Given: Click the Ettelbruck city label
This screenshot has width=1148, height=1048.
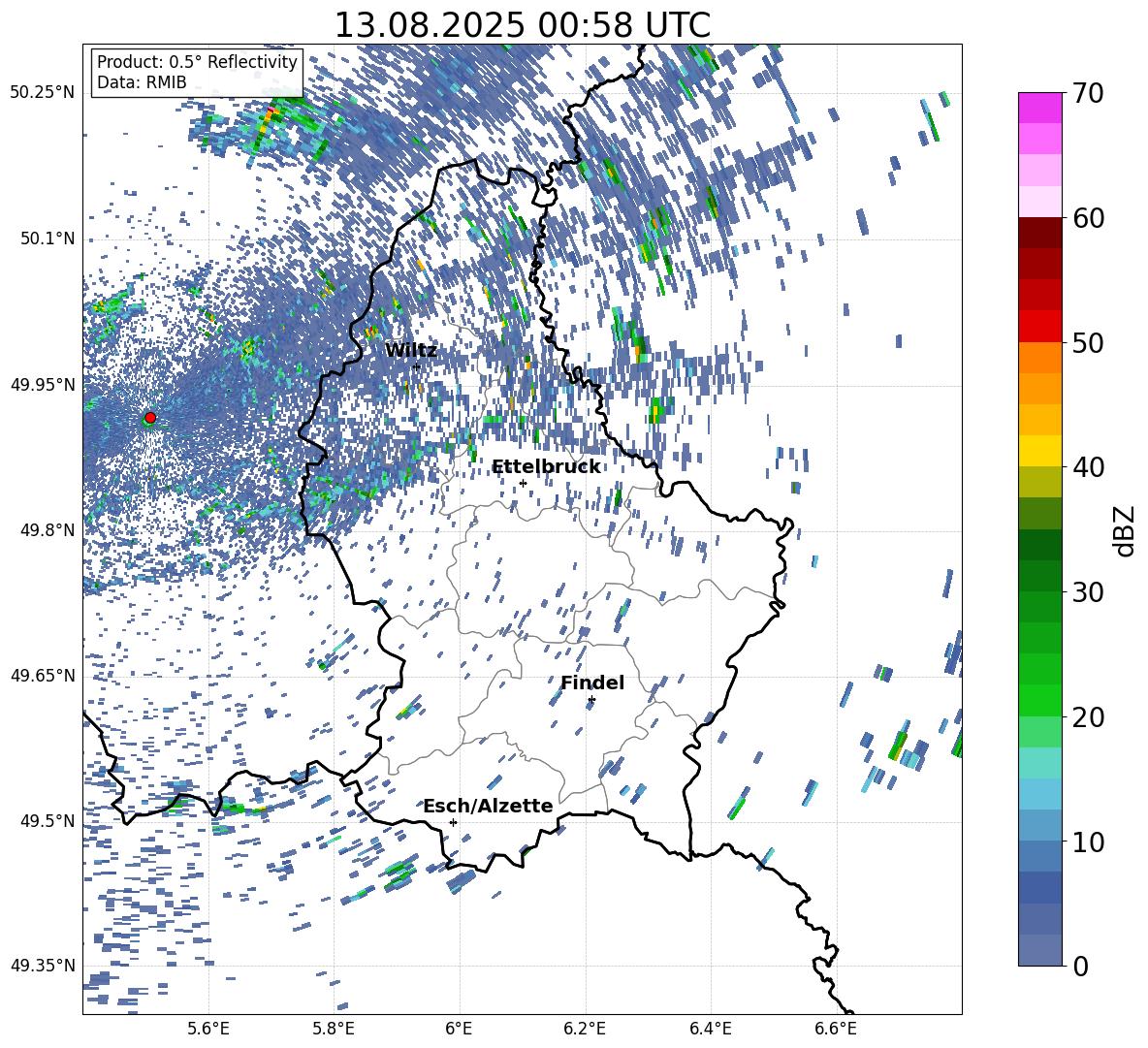Looking at the screenshot, I should [546, 467].
